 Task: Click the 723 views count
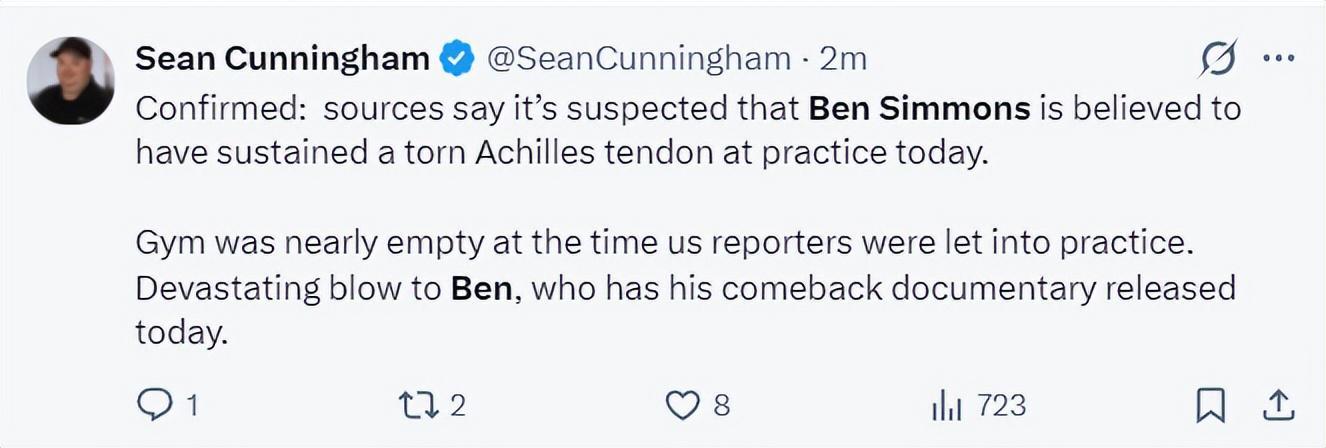pos(1001,404)
